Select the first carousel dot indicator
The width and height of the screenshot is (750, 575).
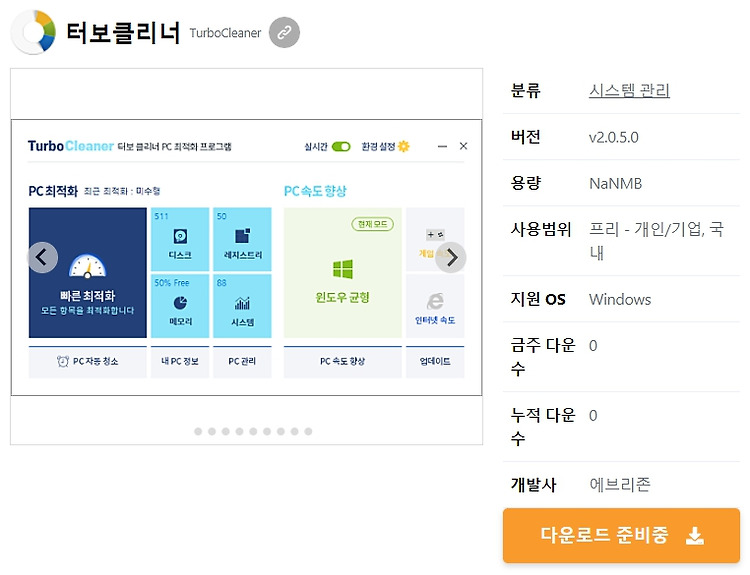click(x=198, y=431)
